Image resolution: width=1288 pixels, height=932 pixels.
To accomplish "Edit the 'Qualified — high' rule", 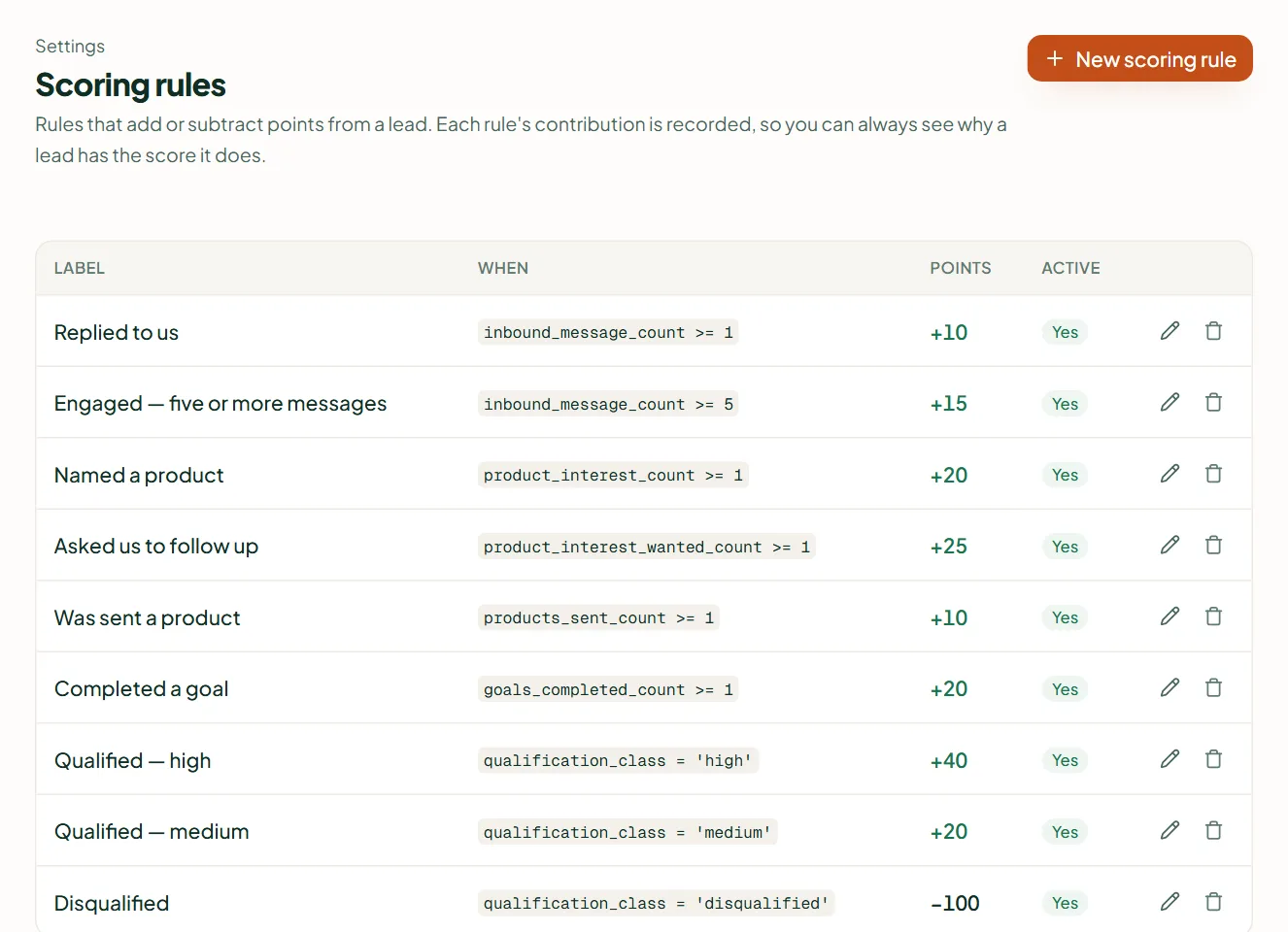I will click(x=1169, y=759).
